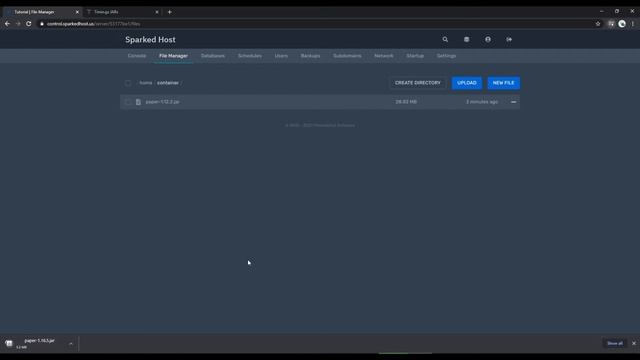Open the search icon in the Sparked Host header
Image resolution: width=640 pixels, height=360 pixels.
point(445,40)
